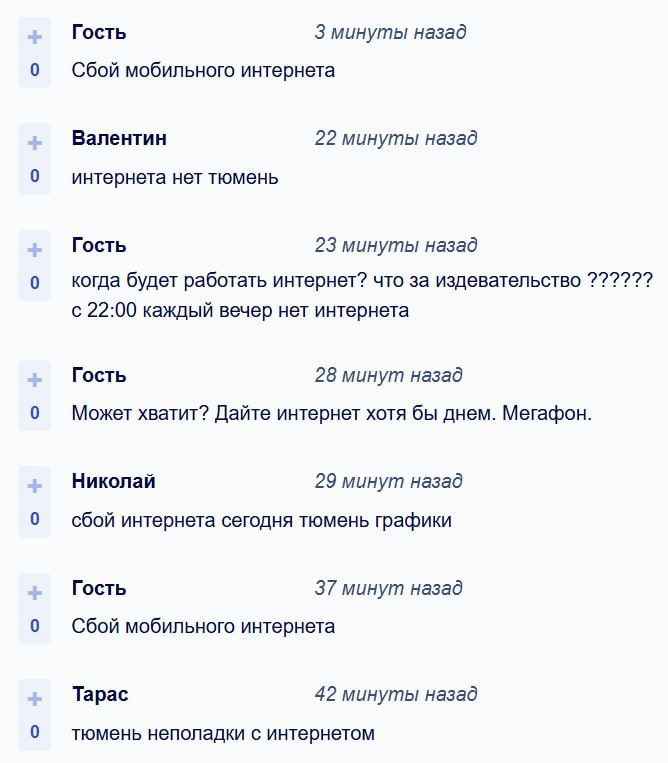Image resolution: width=668 pixels, height=763 pixels.
Task: Select the comment mentioning Мегафон
Action: point(332,412)
